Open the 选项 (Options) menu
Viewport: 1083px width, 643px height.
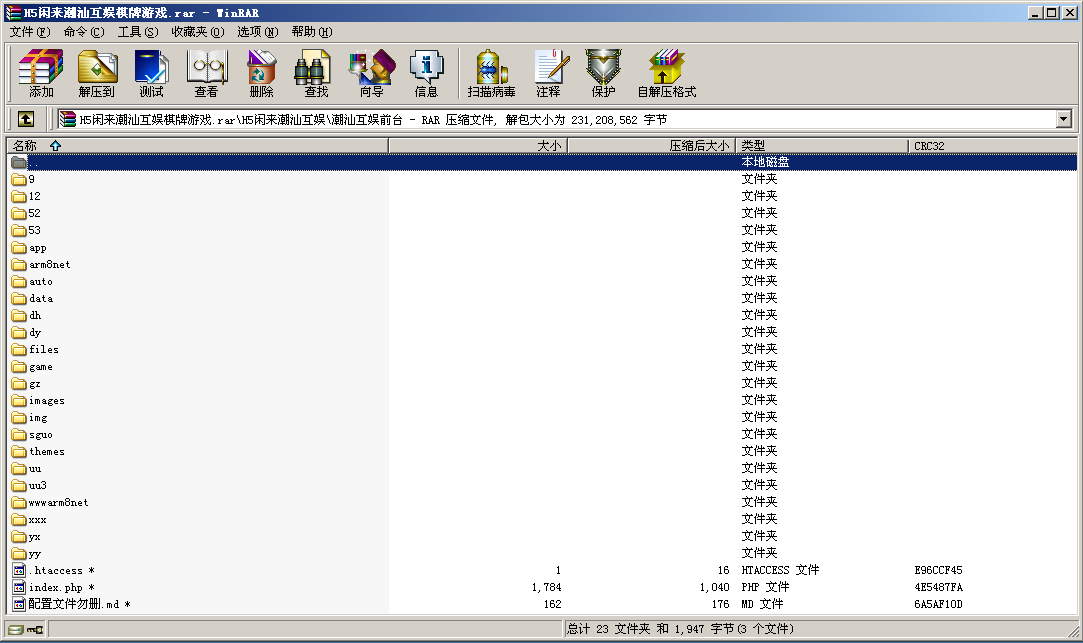tap(256, 32)
